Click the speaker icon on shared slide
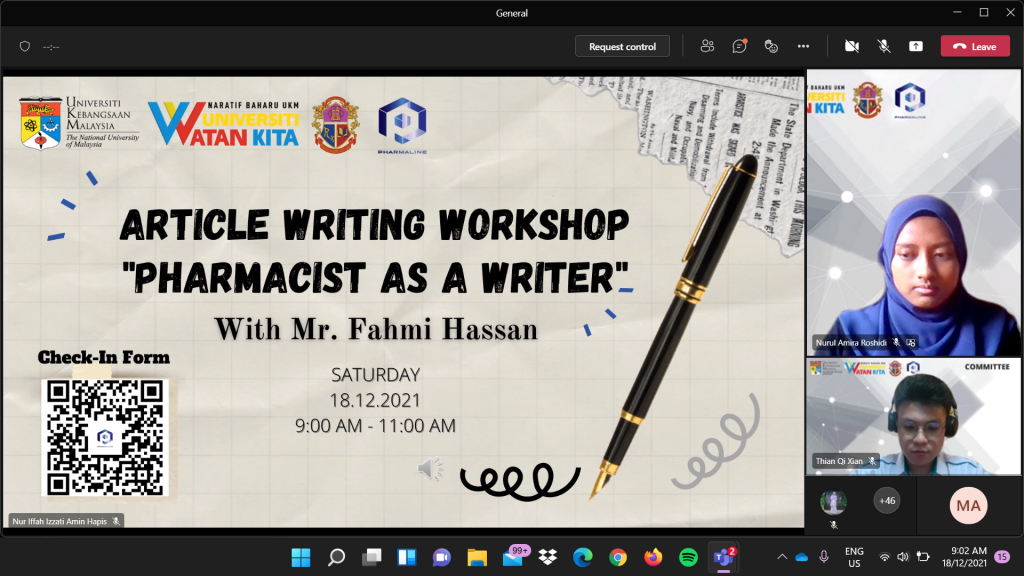 point(430,468)
